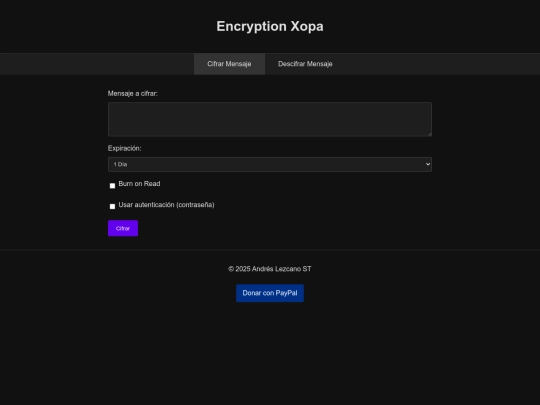Viewport: 540px width, 405px height.
Task: Click the Encryption Xopa title heading
Action: tap(270, 27)
